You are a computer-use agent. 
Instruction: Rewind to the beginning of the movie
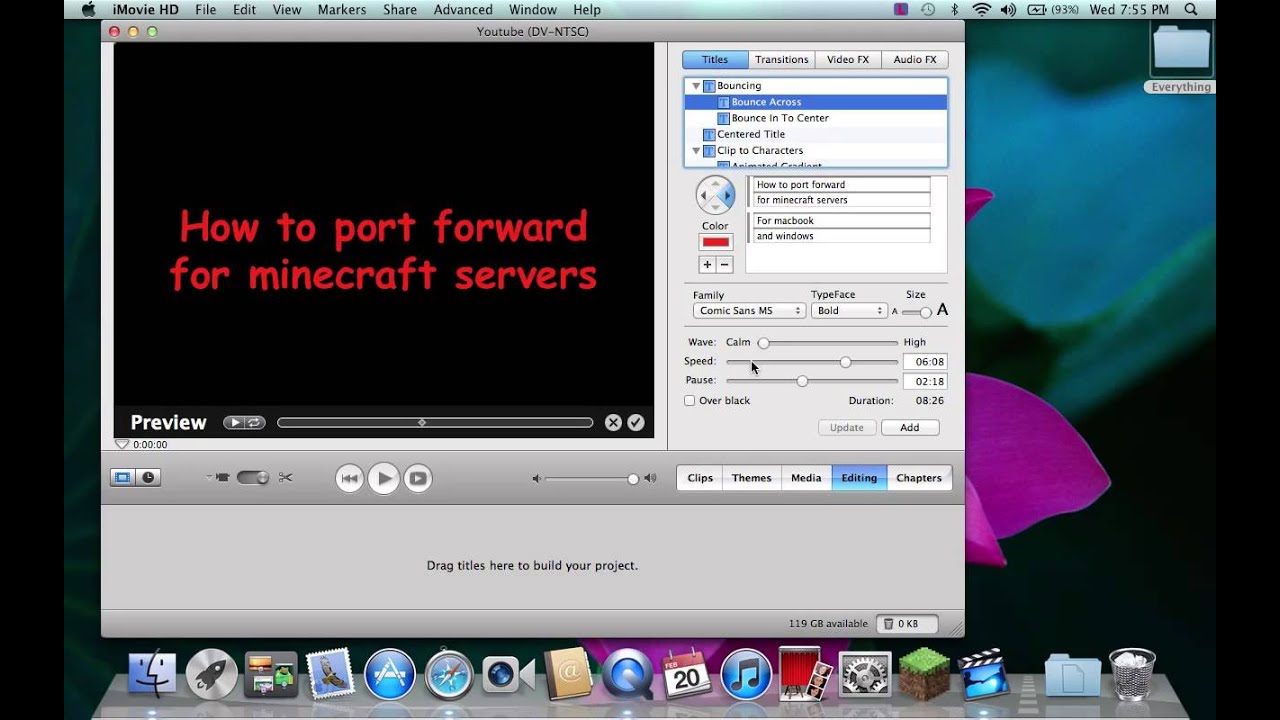[349, 478]
